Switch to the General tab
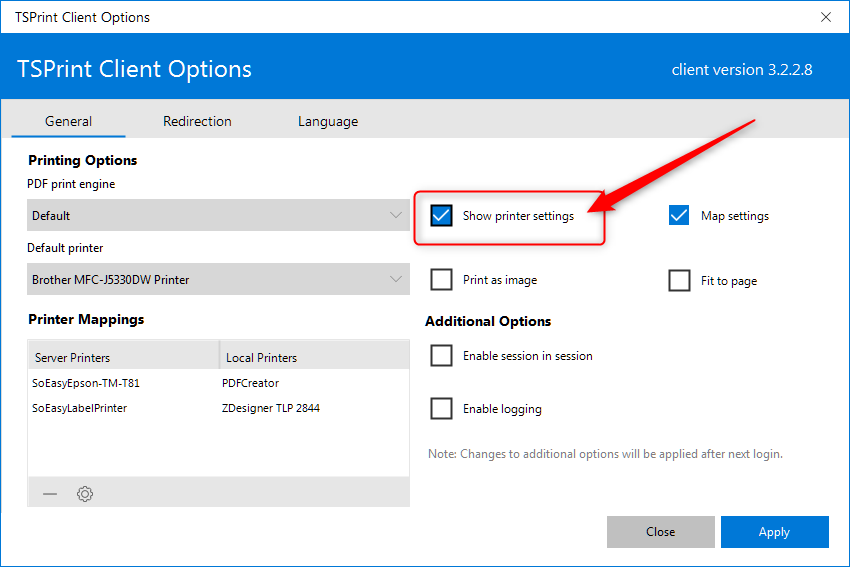This screenshot has width=850, height=567. click(68, 121)
